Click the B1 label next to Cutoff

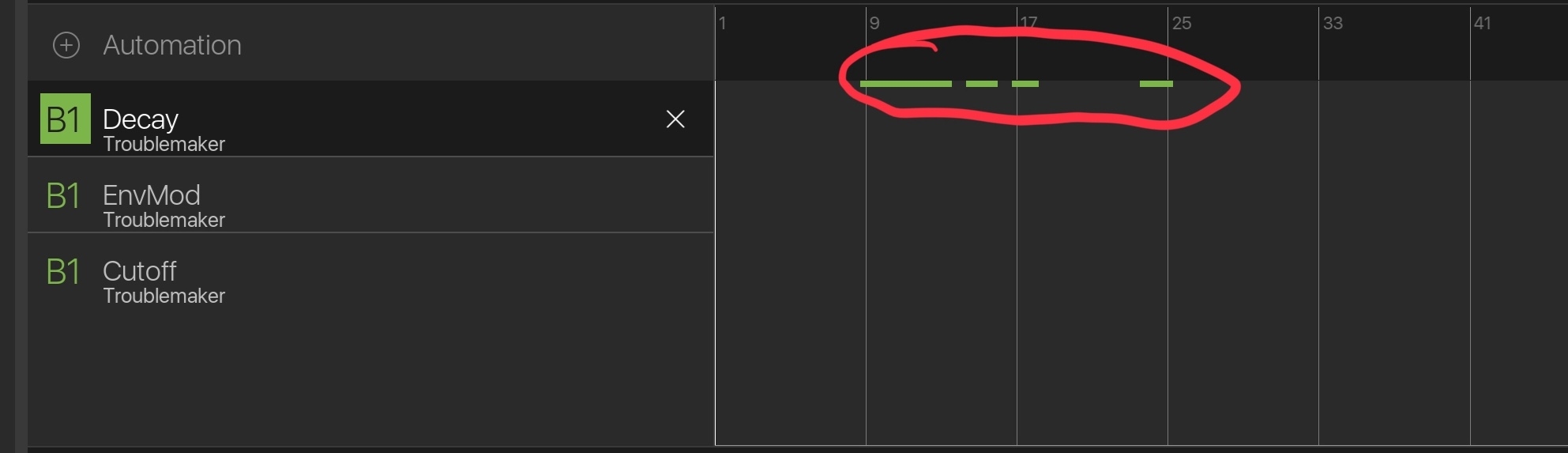pyautogui.click(x=63, y=272)
